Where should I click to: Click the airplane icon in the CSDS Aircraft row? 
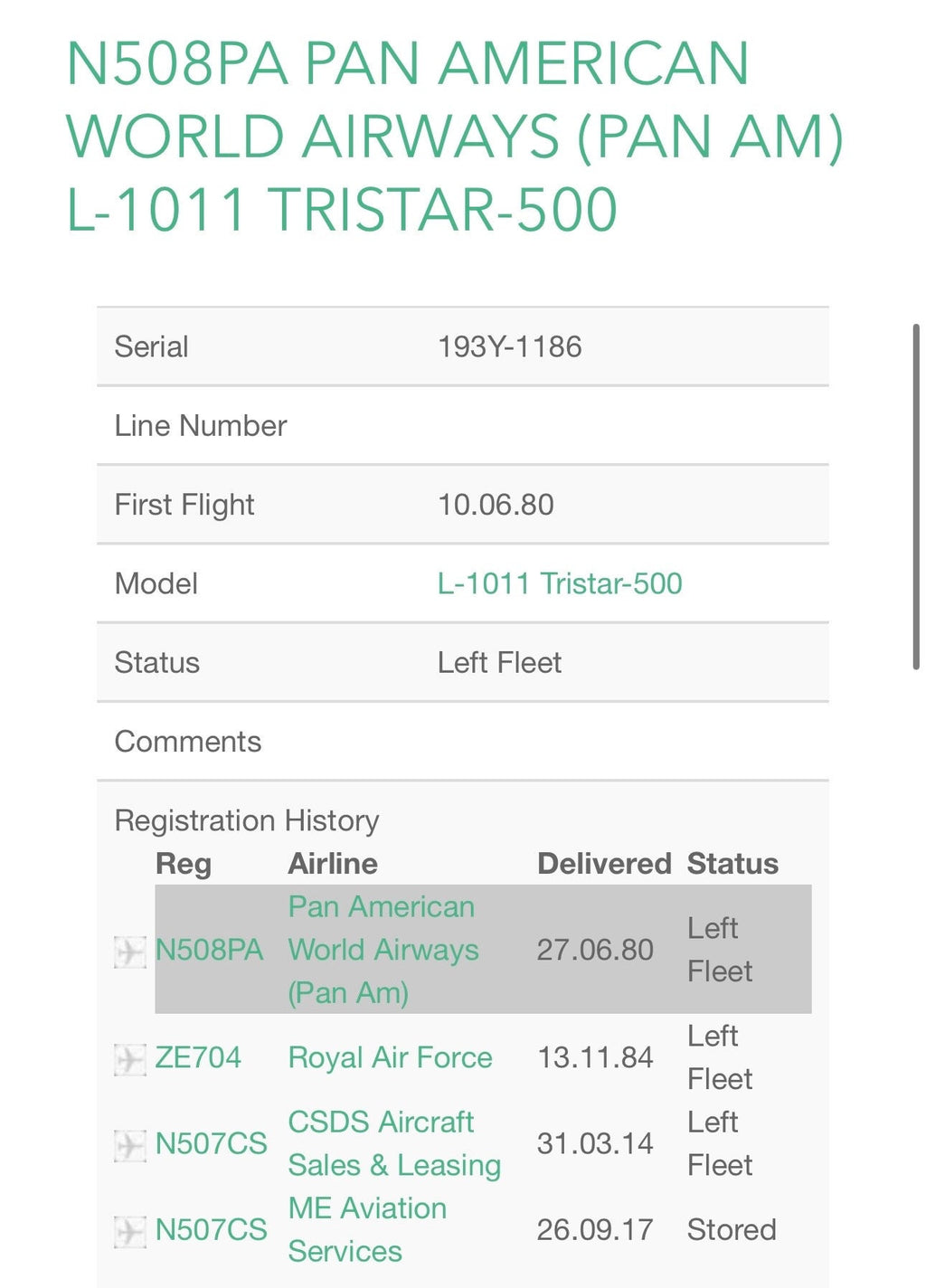(x=129, y=1145)
